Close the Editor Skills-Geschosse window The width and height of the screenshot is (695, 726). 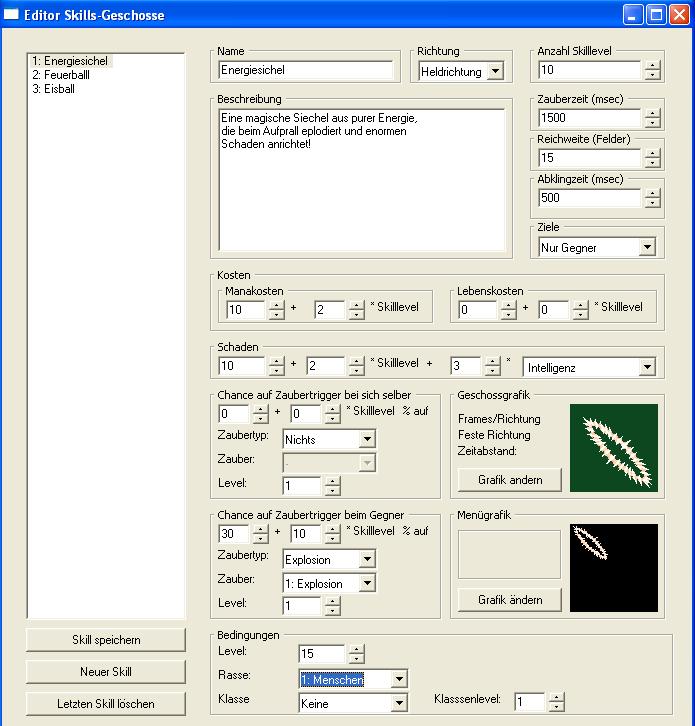[x=679, y=15]
